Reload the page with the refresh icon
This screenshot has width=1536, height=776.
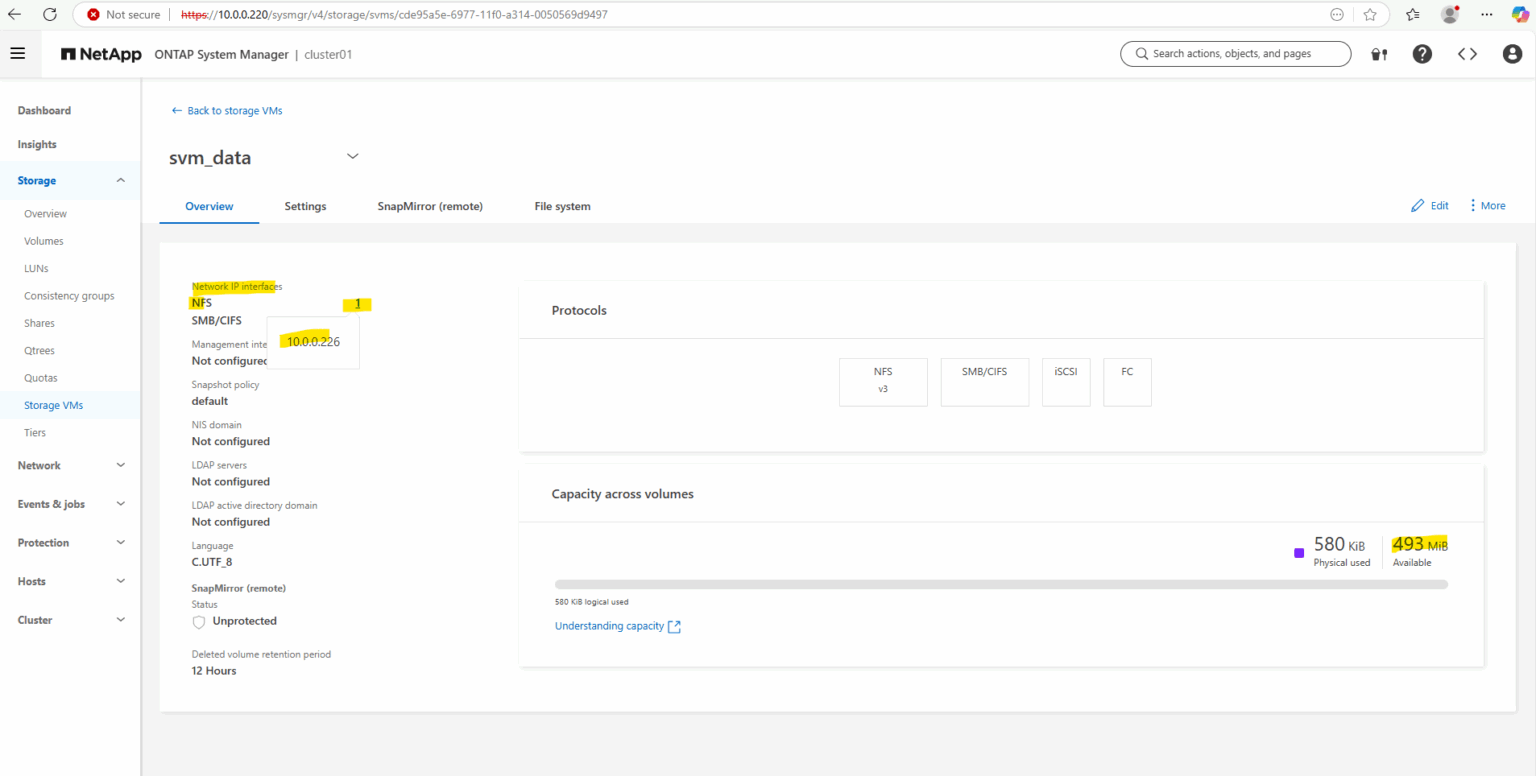pos(50,15)
